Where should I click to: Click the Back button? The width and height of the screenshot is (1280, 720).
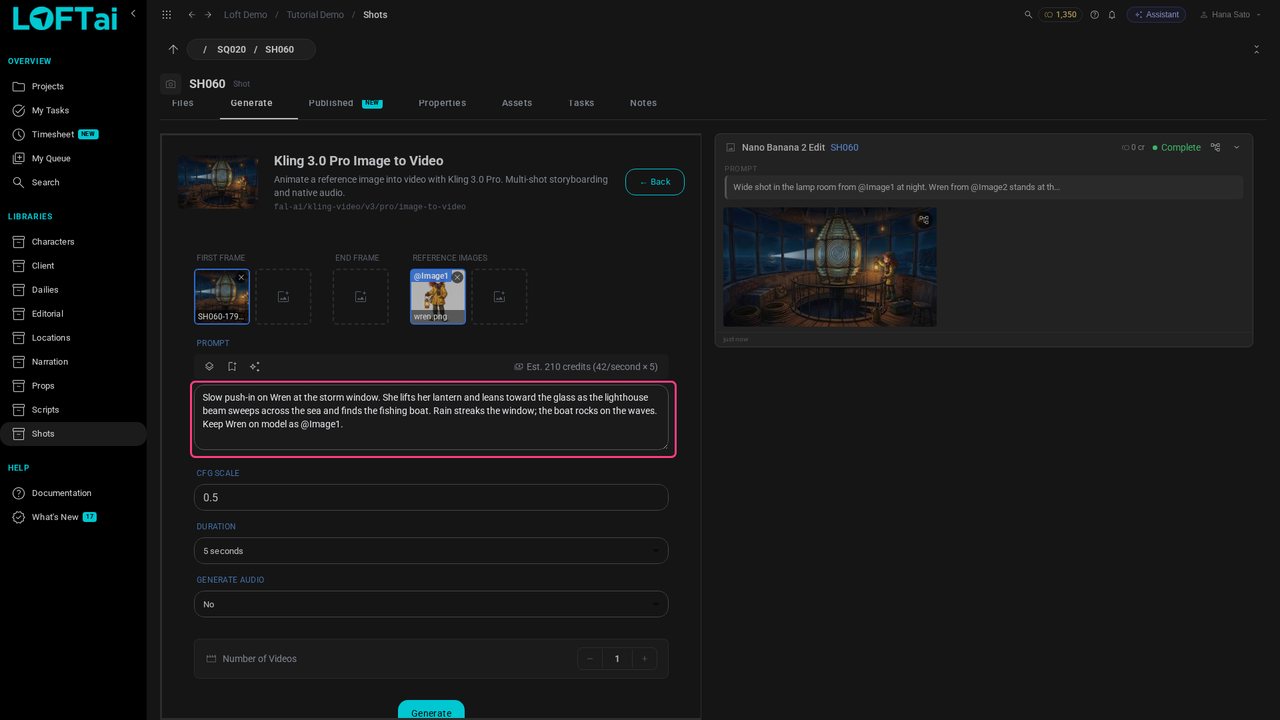point(655,182)
